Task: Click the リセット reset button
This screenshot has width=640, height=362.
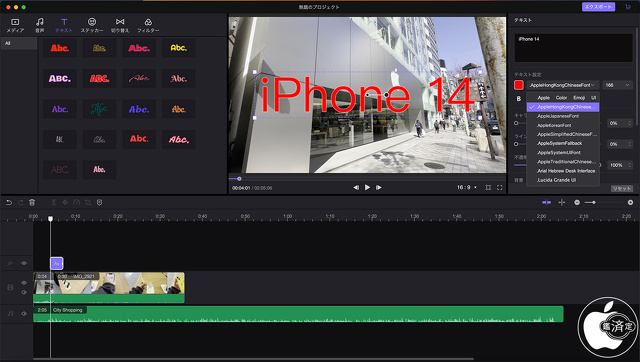Action: coord(622,189)
